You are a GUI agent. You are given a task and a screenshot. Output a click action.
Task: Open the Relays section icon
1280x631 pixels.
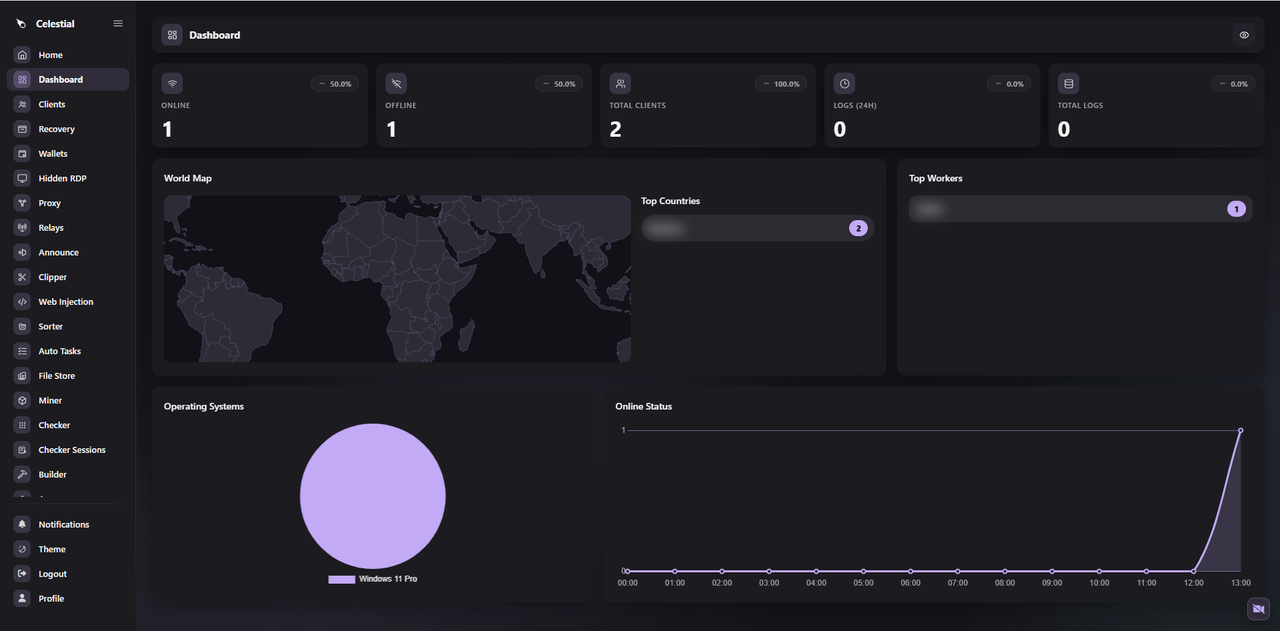[22, 228]
